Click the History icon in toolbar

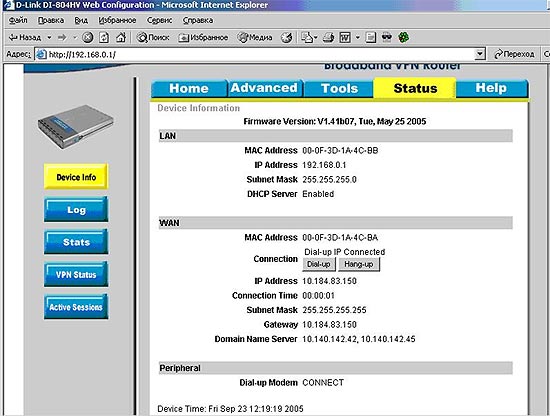287,37
